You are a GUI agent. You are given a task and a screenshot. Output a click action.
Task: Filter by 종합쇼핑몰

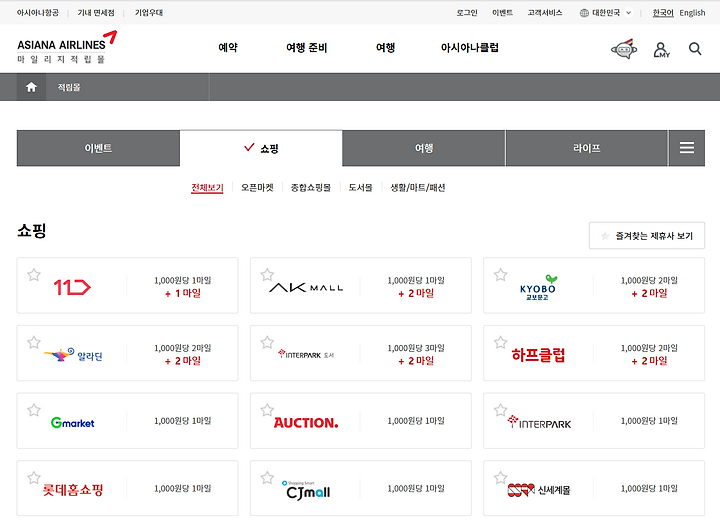pyautogui.click(x=311, y=188)
